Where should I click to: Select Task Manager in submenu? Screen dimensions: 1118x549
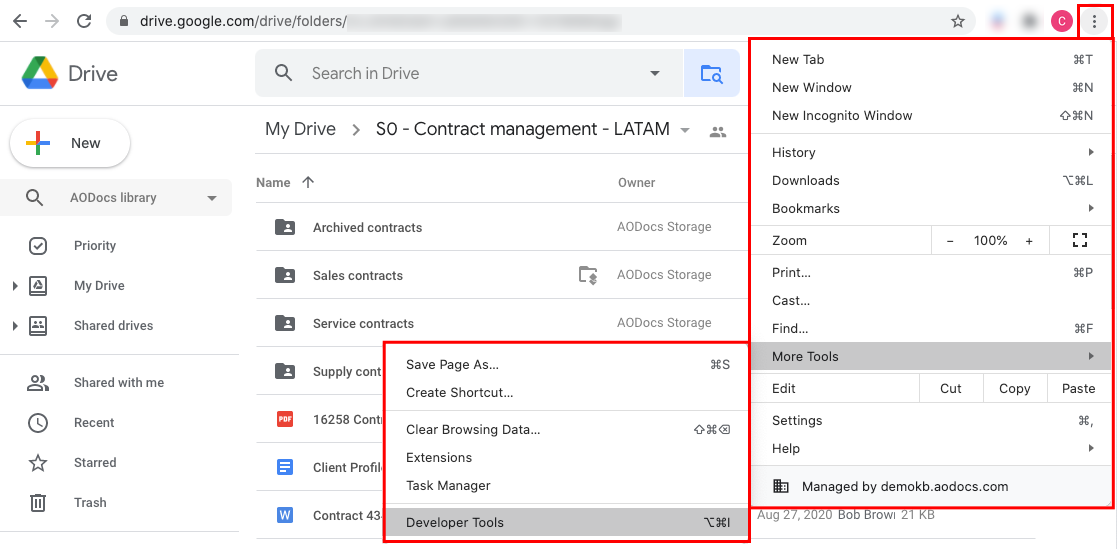[x=567, y=485]
